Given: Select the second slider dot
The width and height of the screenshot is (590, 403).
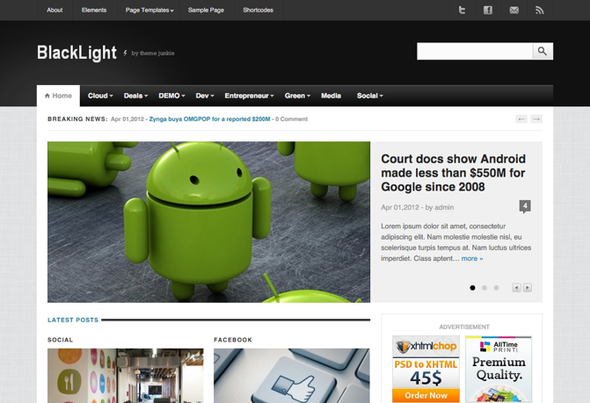Looking at the screenshot, I should (x=484, y=288).
